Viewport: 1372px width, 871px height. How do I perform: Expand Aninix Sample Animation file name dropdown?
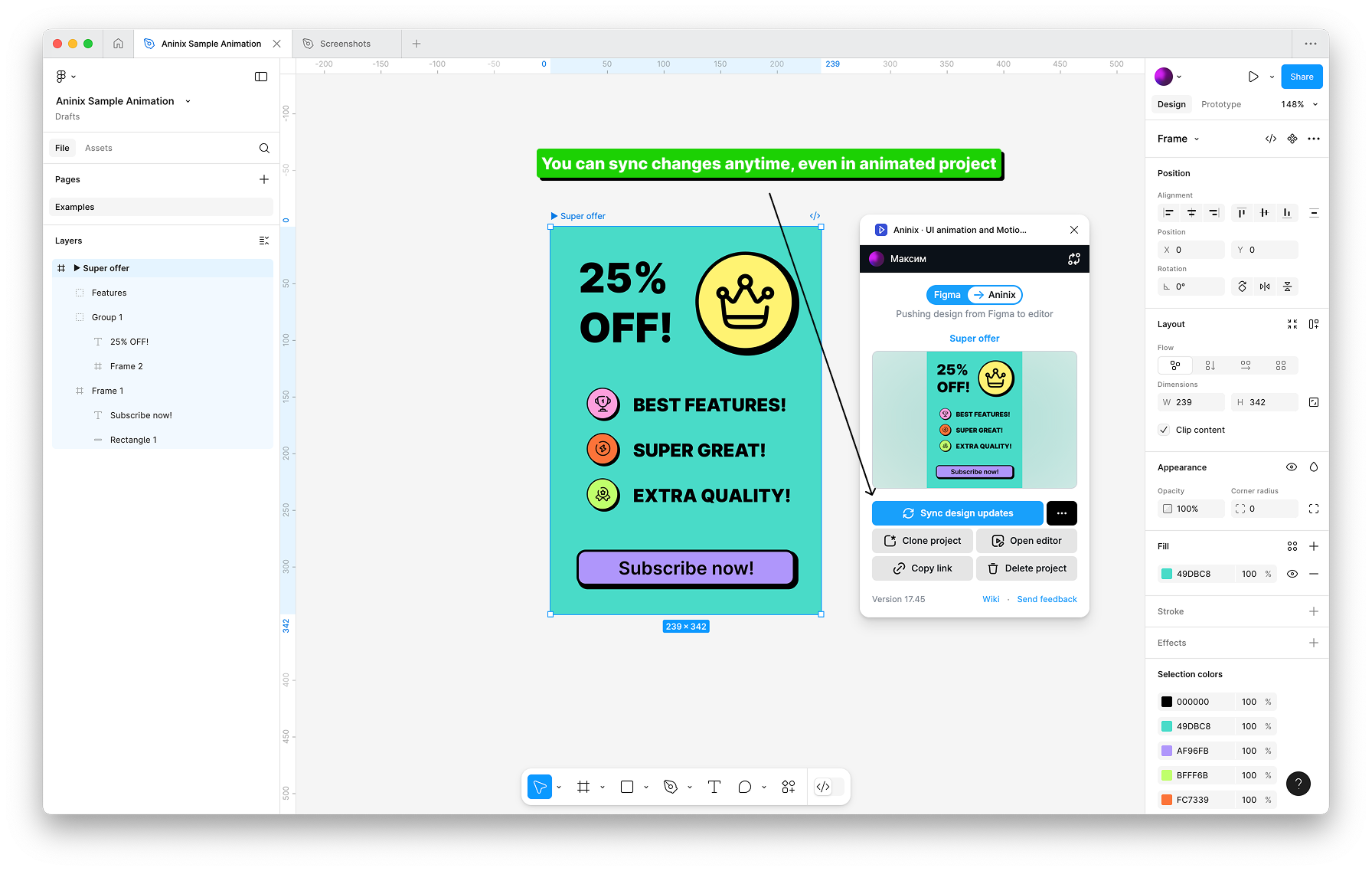click(188, 101)
